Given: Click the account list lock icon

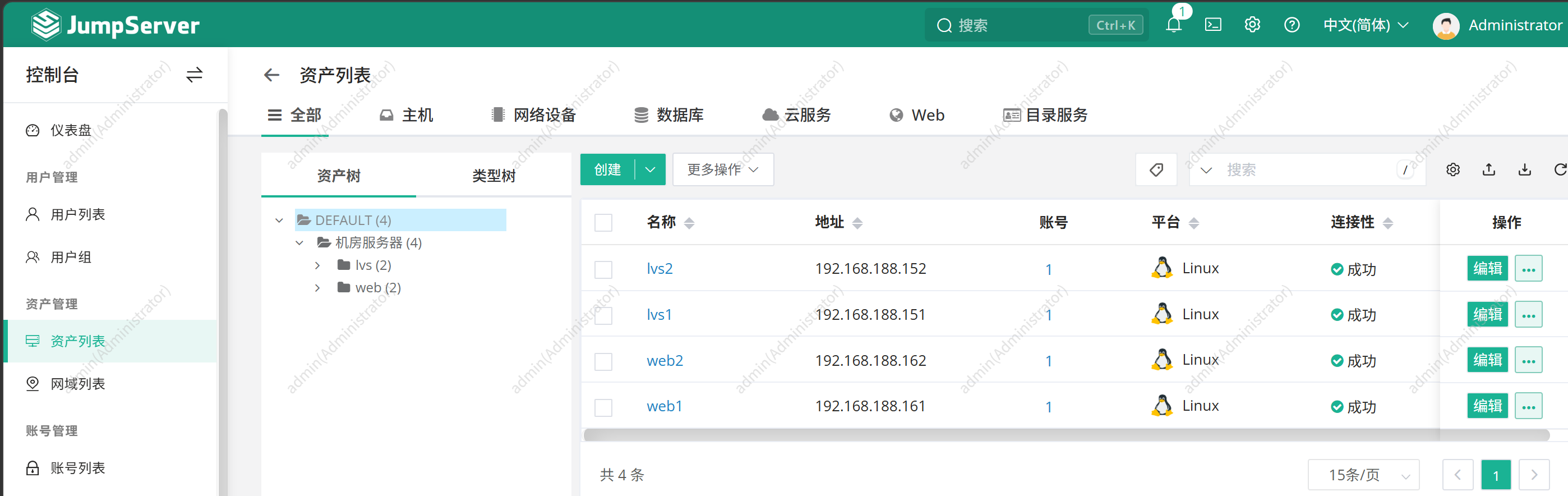Looking at the screenshot, I should [x=33, y=468].
